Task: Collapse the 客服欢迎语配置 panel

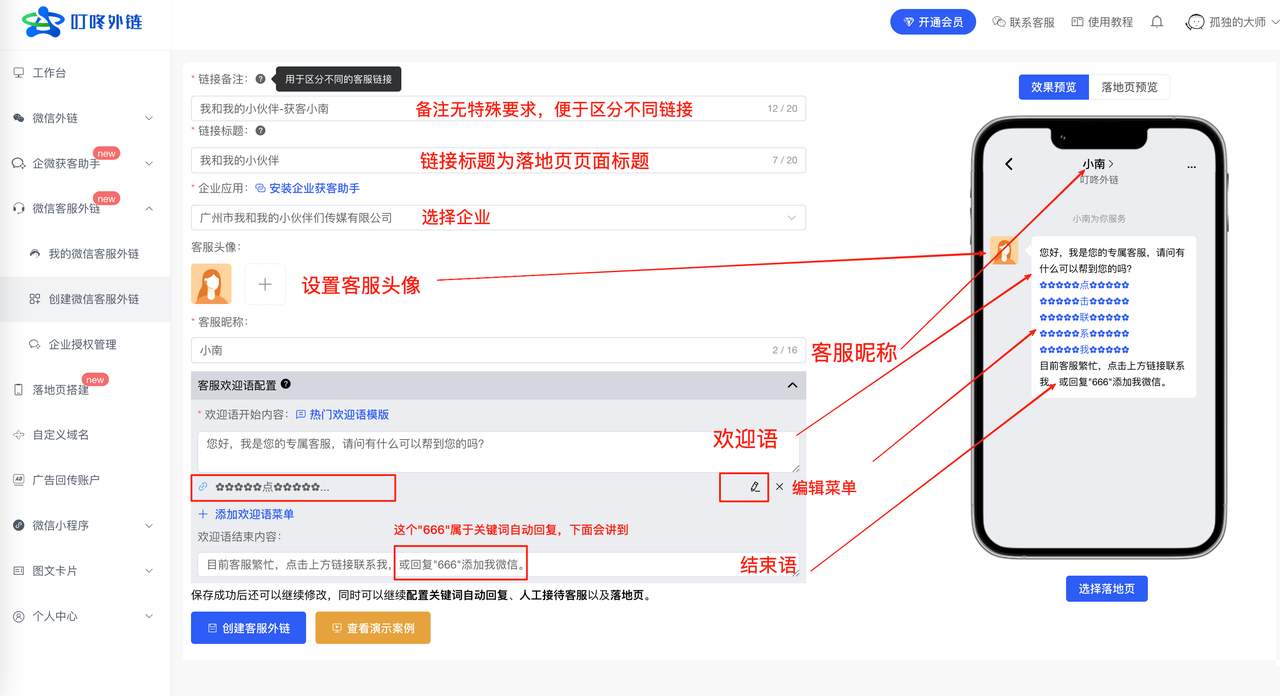Action: click(793, 385)
